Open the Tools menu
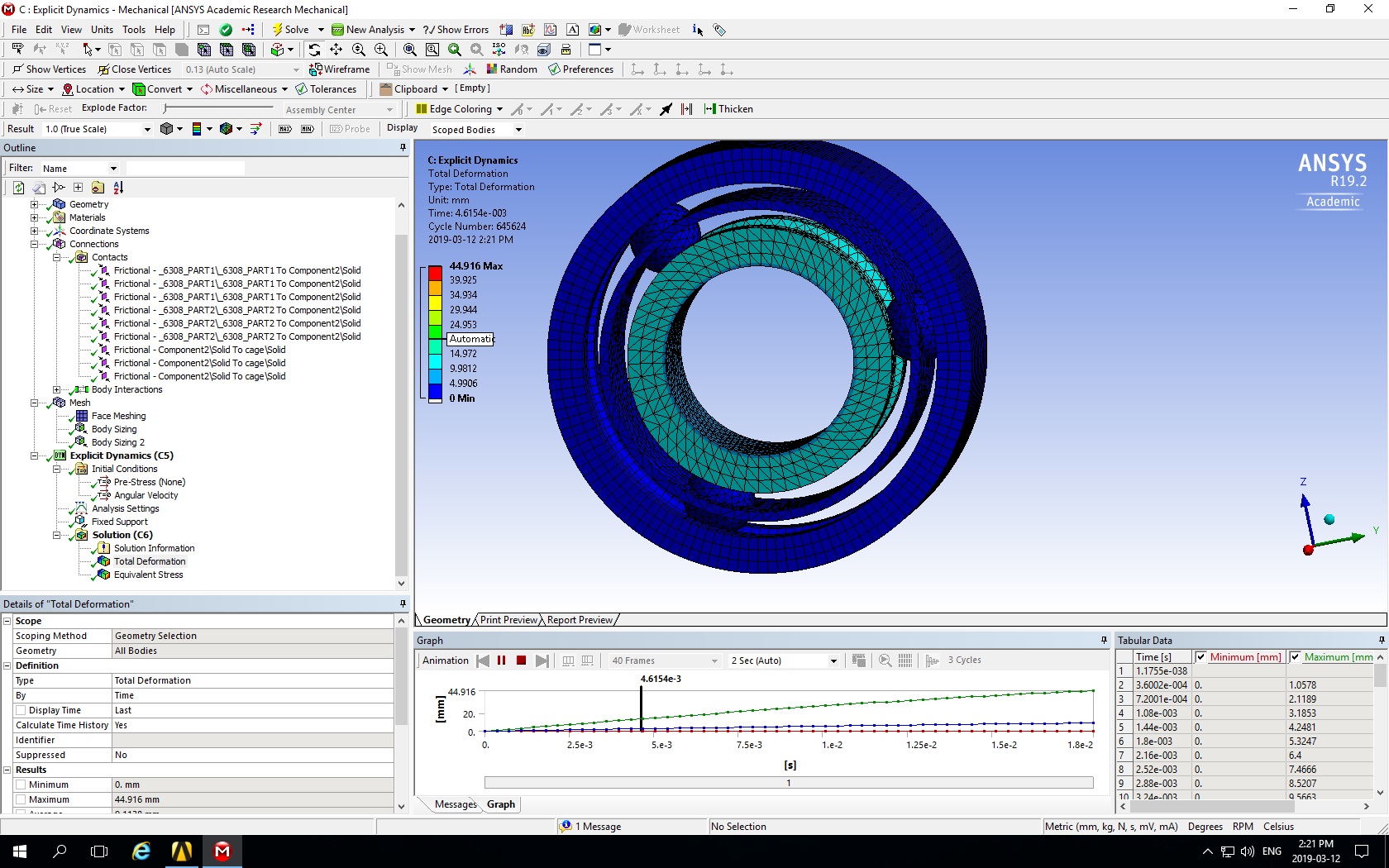The width and height of the screenshot is (1389, 868). click(x=134, y=30)
